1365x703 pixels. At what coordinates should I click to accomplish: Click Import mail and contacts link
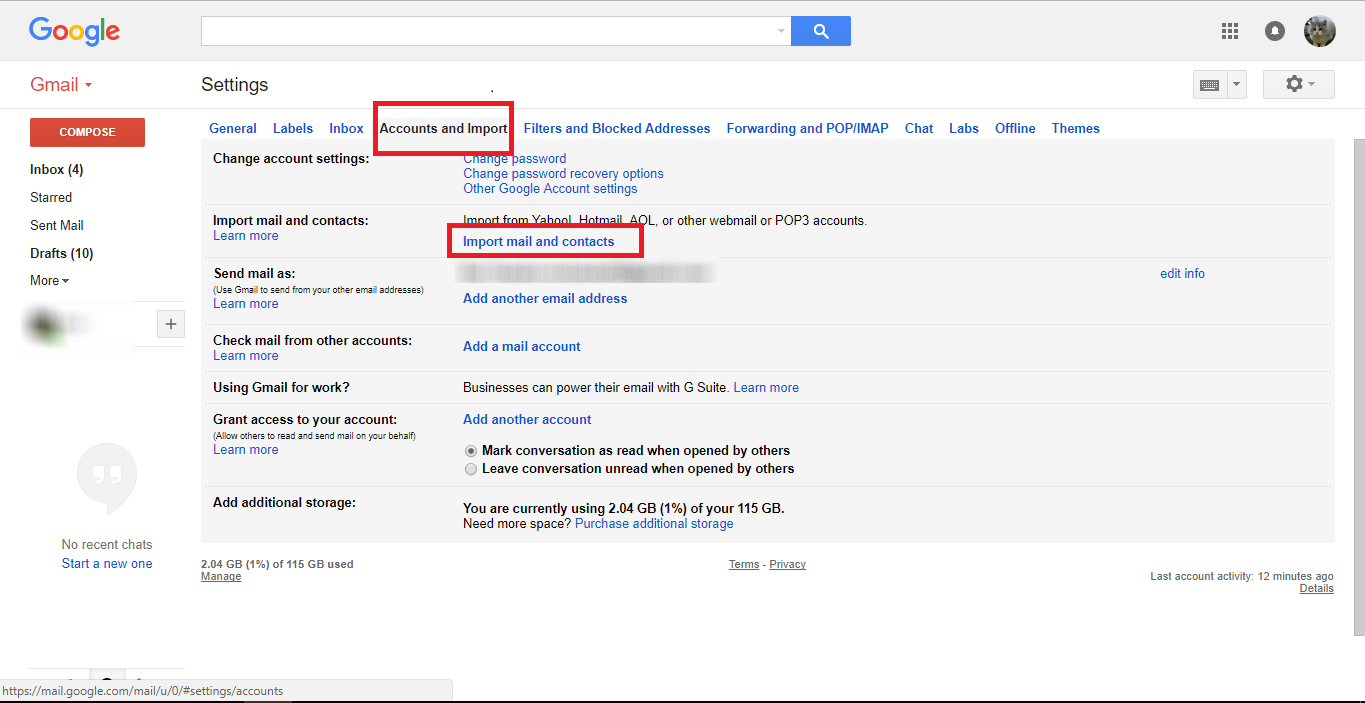coord(538,242)
